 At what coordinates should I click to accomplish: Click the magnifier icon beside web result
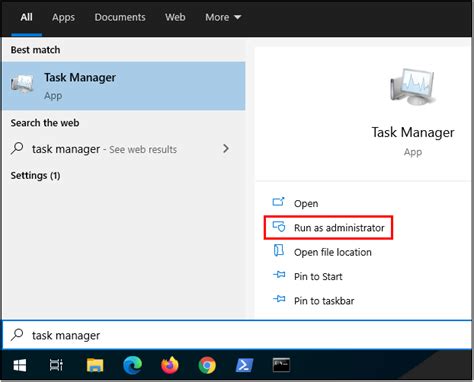17,148
